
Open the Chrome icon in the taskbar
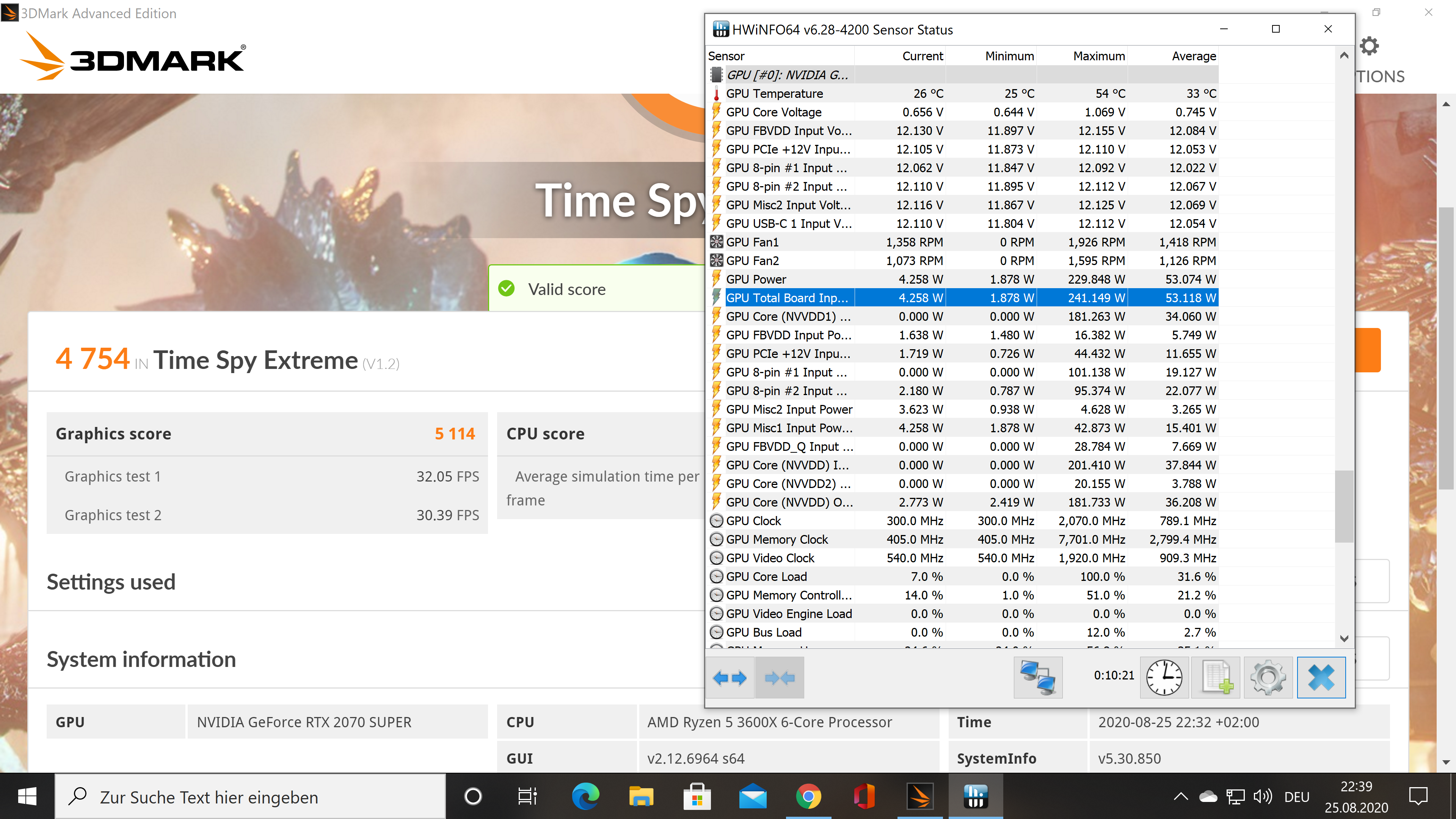808,797
